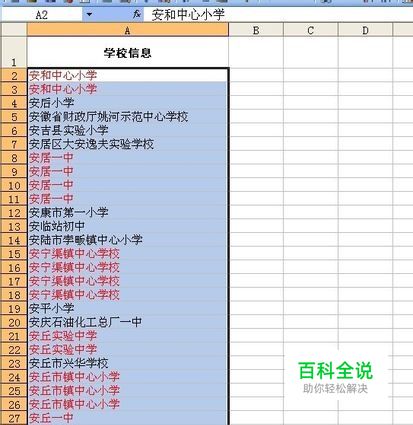Click the cell 安吉县实验小学
The height and width of the screenshot is (425, 413).
pyautogui.click(x=128, y=130)
